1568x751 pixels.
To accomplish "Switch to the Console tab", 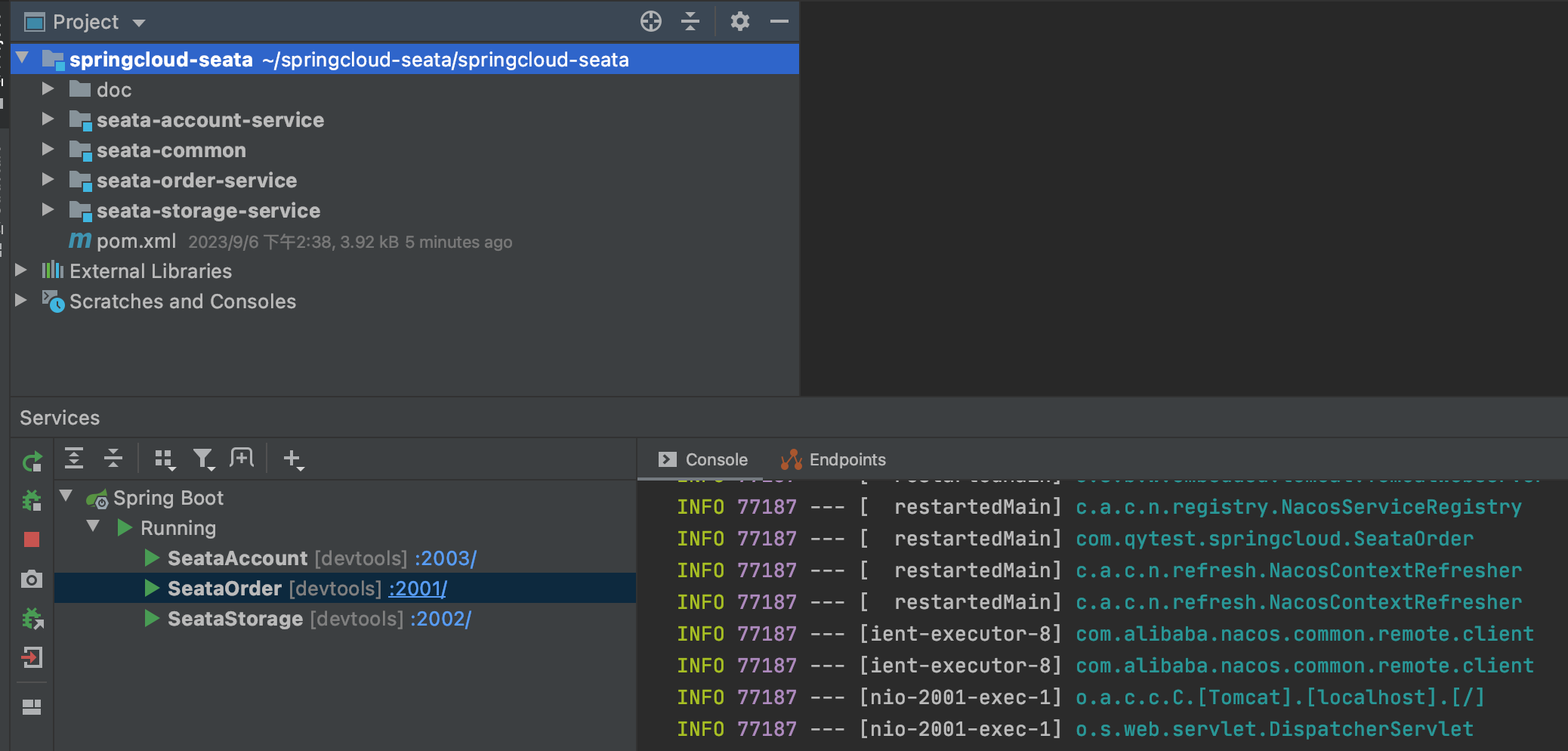I will [x=702, y=459].
